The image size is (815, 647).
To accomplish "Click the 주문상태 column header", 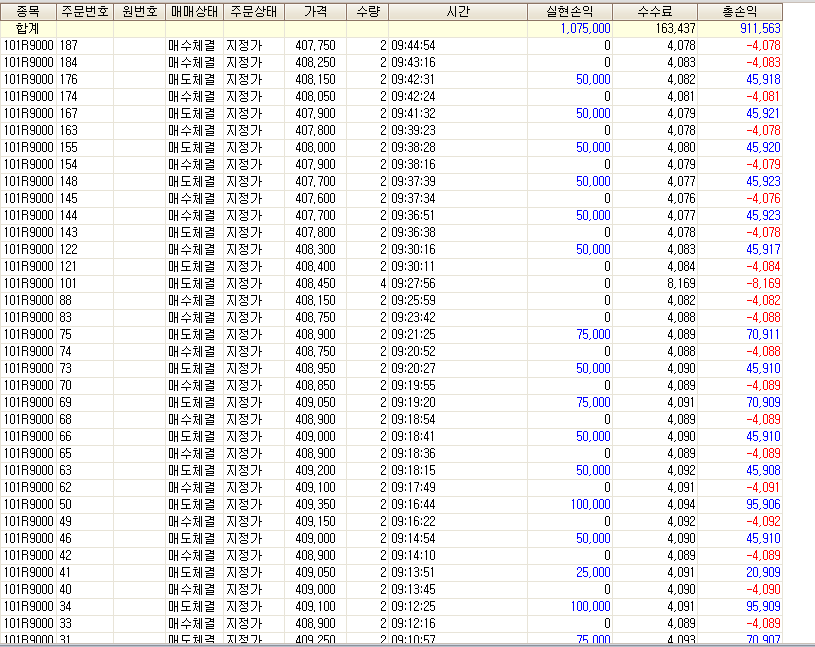I will pos(254,11).
